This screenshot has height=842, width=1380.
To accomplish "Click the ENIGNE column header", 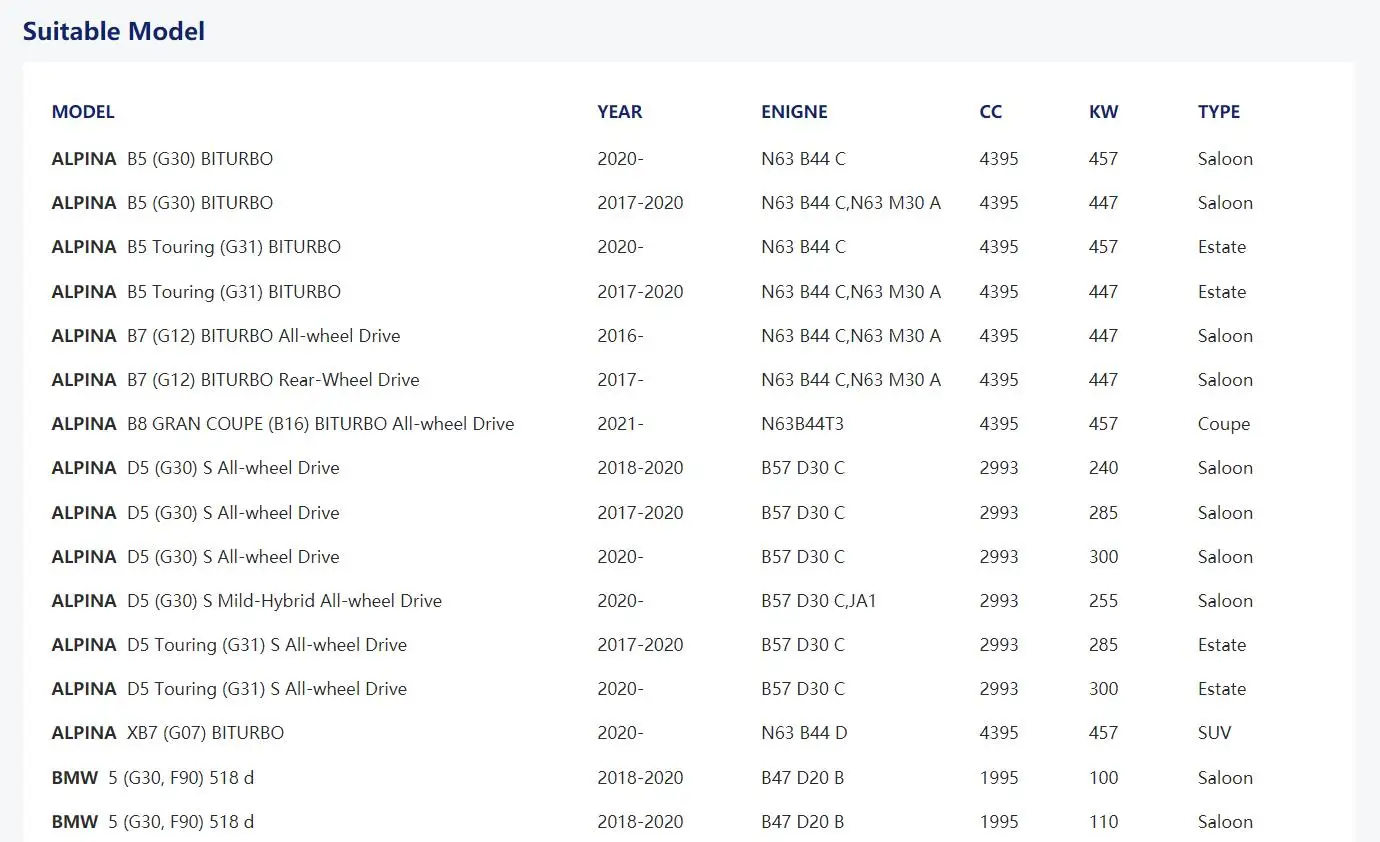I will click(794, 112).
